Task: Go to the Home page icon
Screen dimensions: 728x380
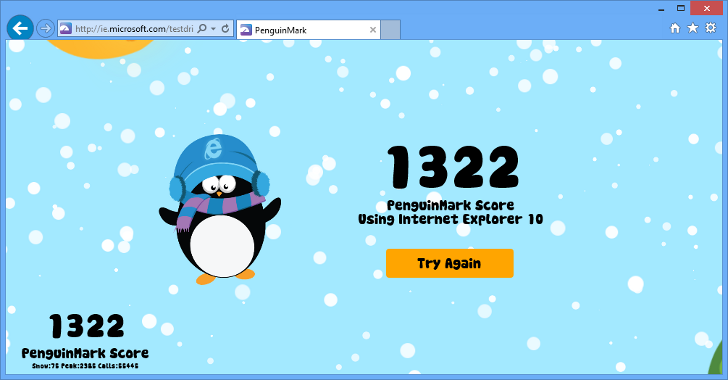Action: point(675,28)
